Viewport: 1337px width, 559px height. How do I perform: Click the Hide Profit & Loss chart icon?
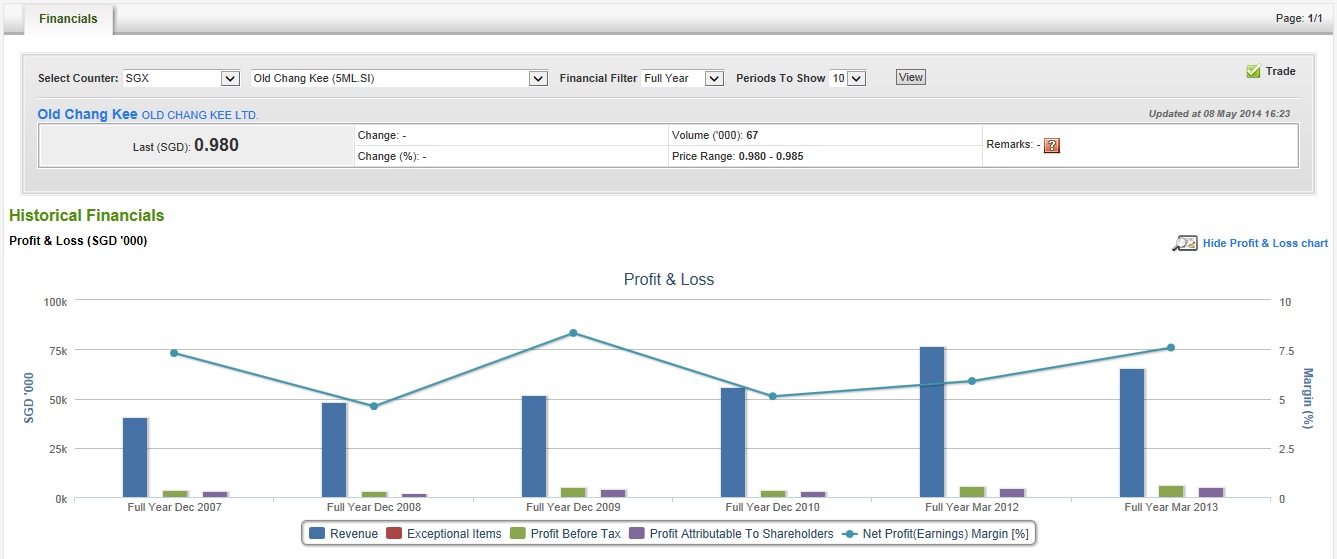tap(1184, 243)
